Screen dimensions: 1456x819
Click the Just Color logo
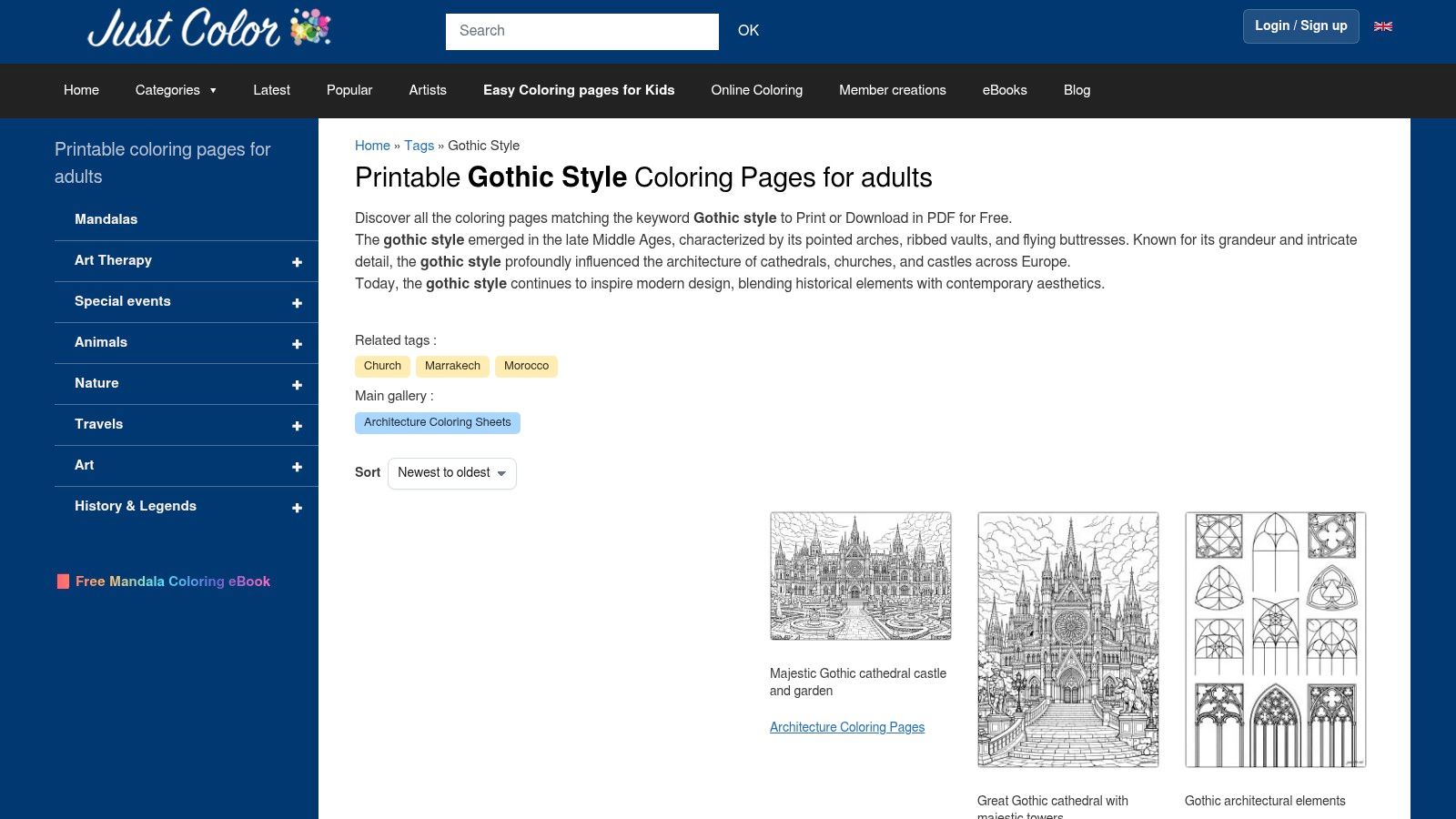tap(209, 28)
